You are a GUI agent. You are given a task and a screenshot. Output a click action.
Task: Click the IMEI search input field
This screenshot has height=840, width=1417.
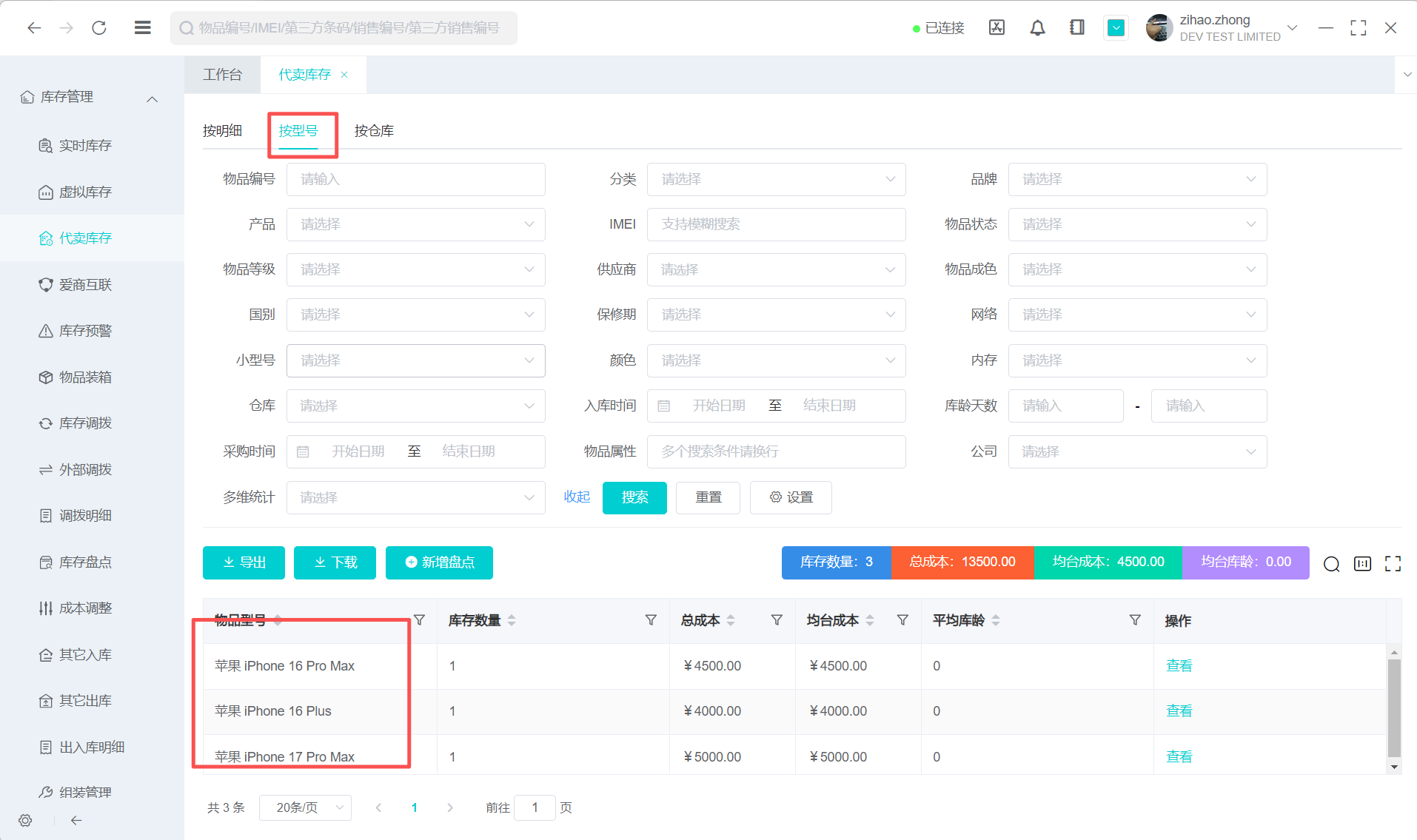776,224
